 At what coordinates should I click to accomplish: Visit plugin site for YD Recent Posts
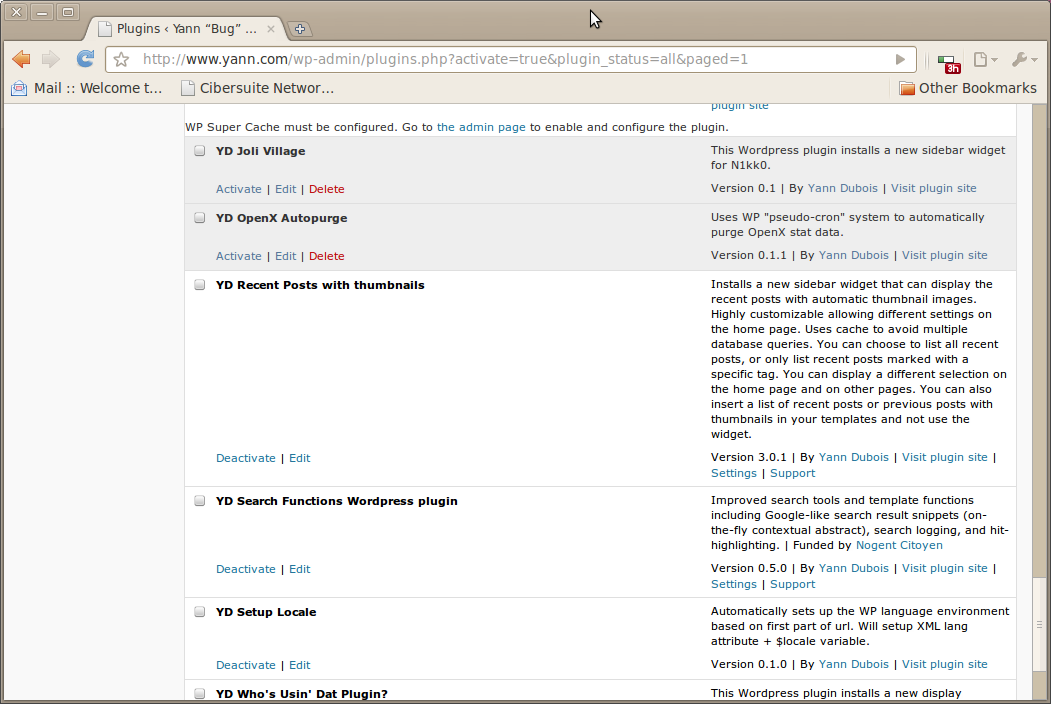coord(944,457)
